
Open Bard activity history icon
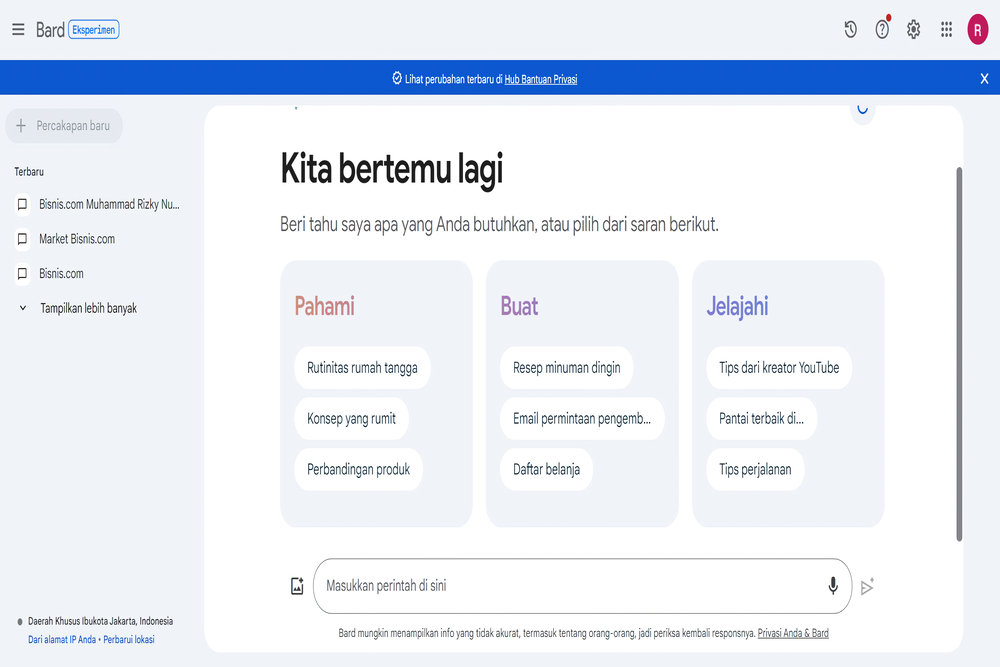850,29
